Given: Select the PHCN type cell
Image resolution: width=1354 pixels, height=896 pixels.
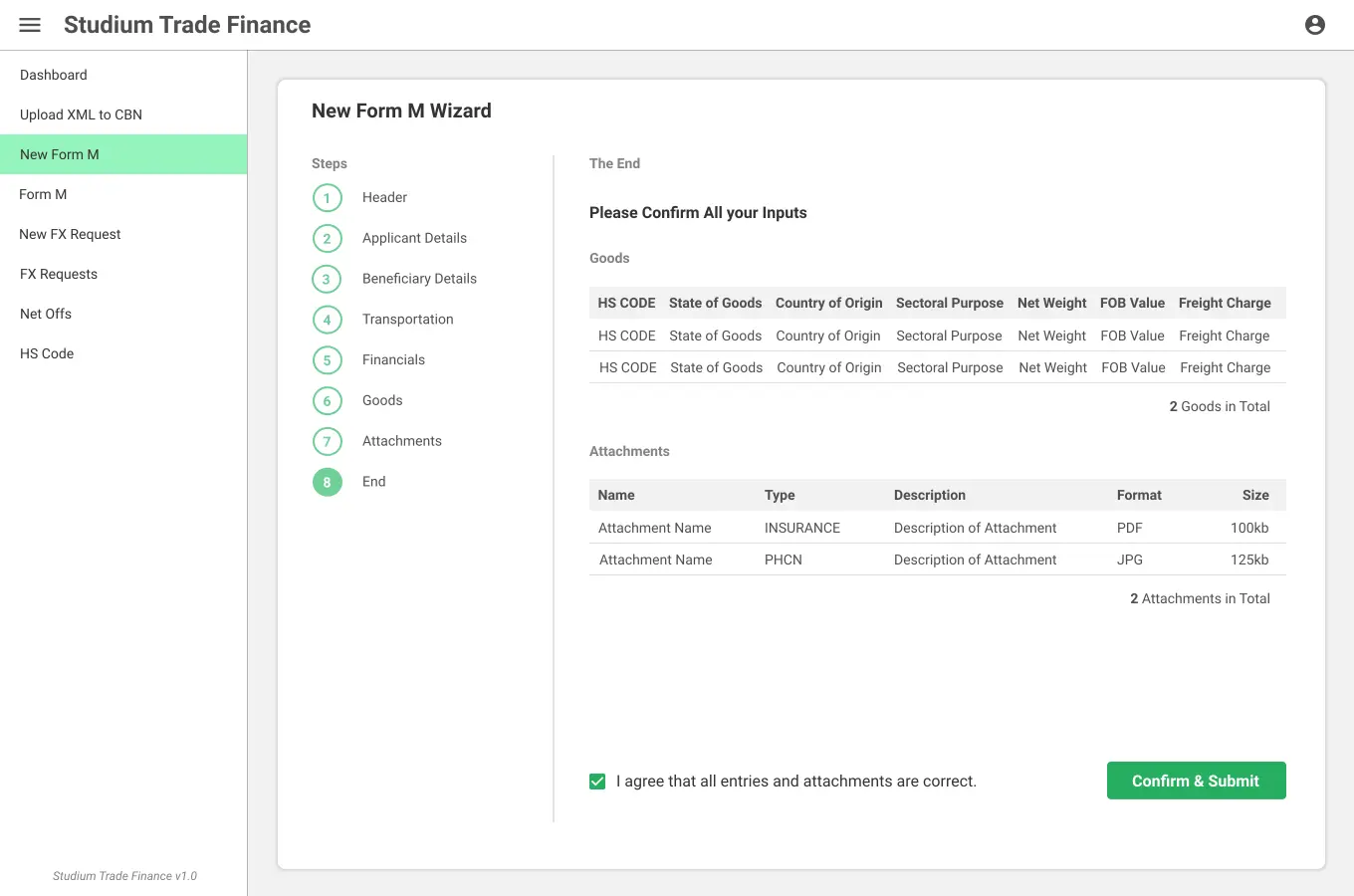Looking at the screenshot, I should pos(784,560).
